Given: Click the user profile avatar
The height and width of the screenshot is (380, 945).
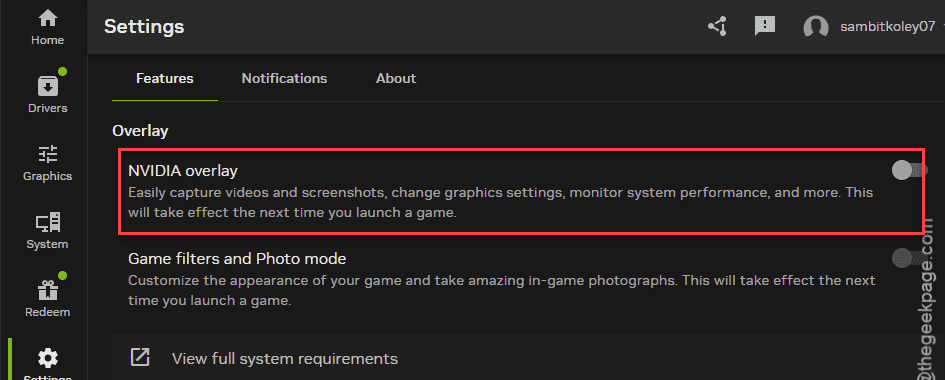Looking at the screenshot, I should 816,27.
